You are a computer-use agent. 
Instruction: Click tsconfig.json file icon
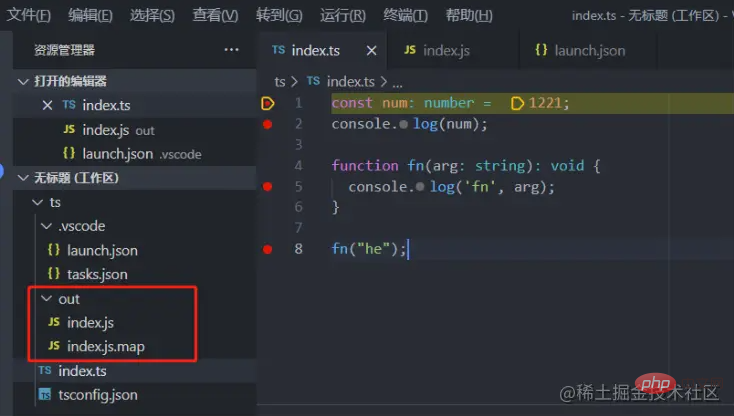pyautogui.click(x=45, y=394)
